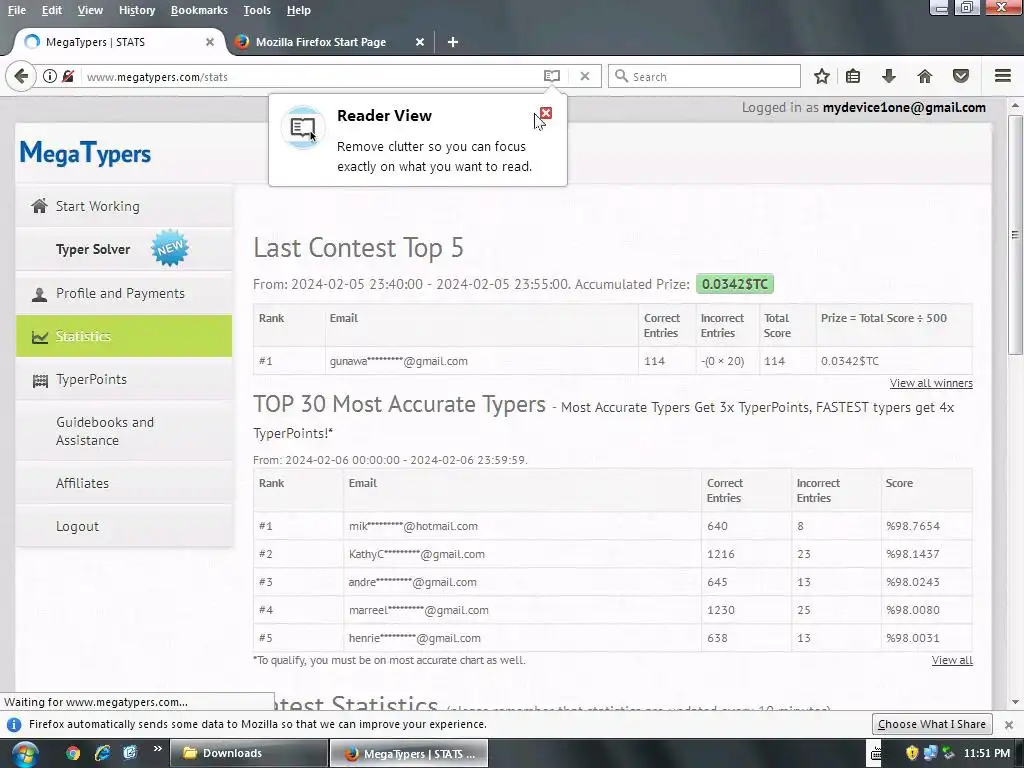Viewport: 1024px width, 768px height.
Task: Open a new tab with the plus button
Action: tap(453, 42)
